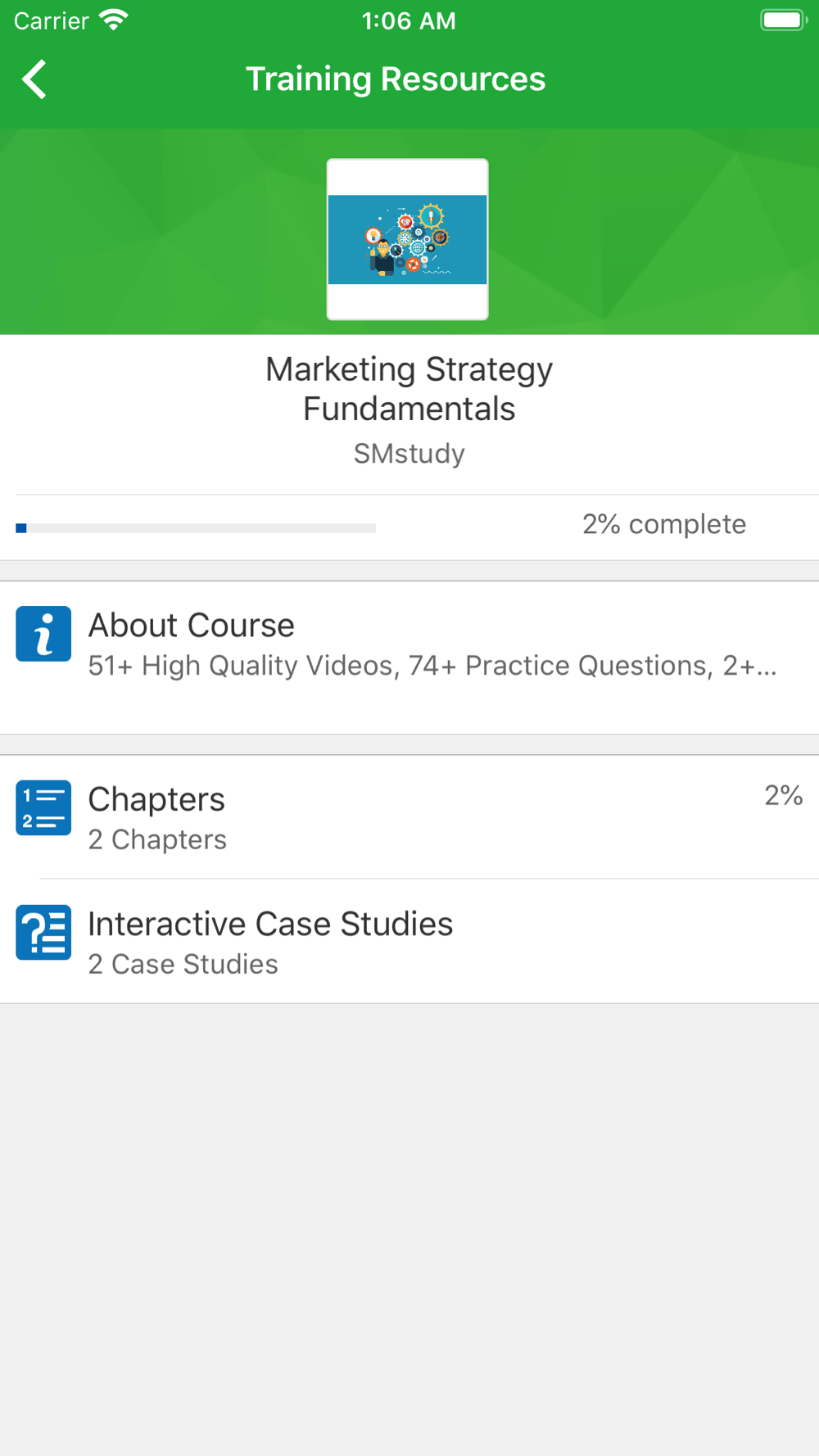Click the course progress bar
The image size is (819, 1456).
click(196, 528)
